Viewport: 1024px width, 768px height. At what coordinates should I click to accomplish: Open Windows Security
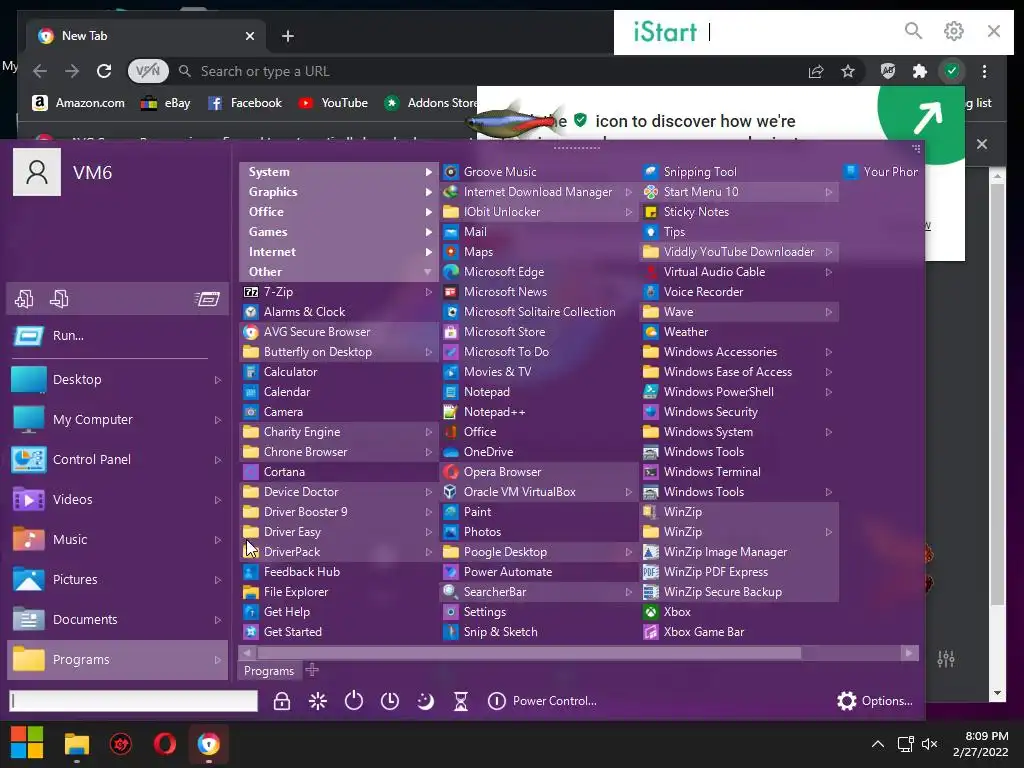point(739,412)
